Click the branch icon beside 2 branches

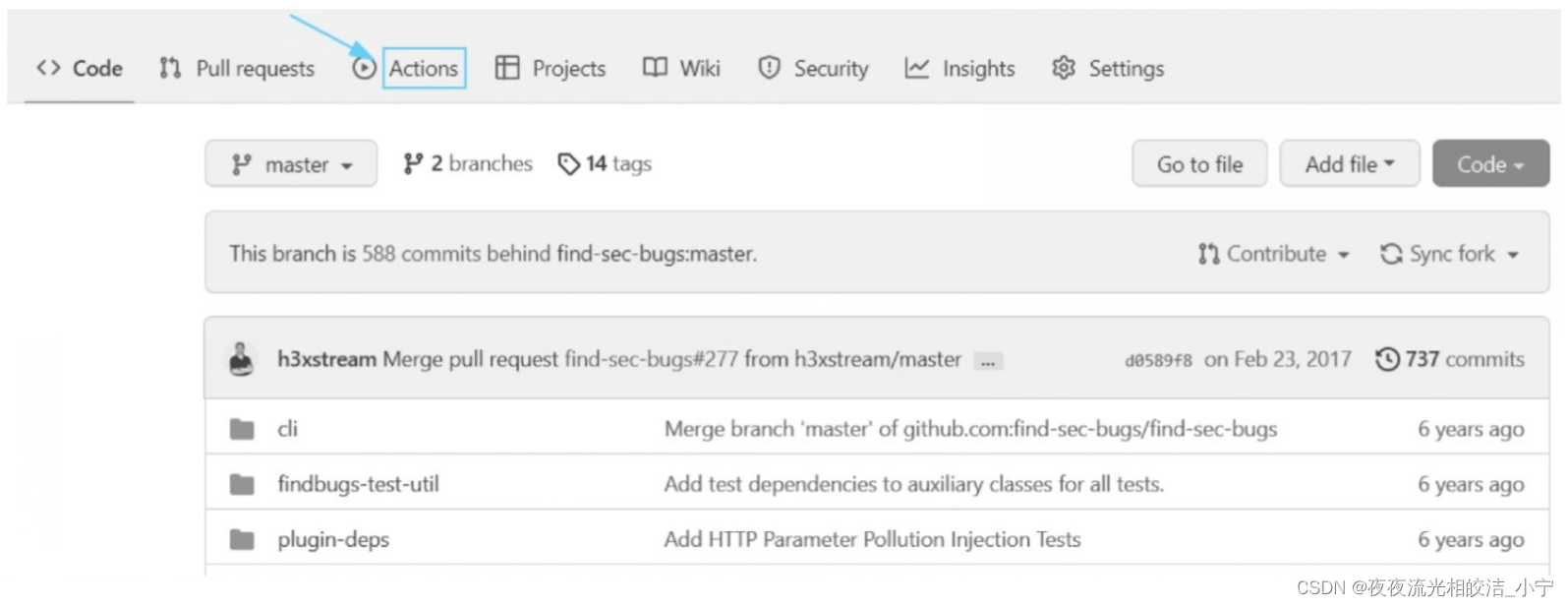coord(413,163)
